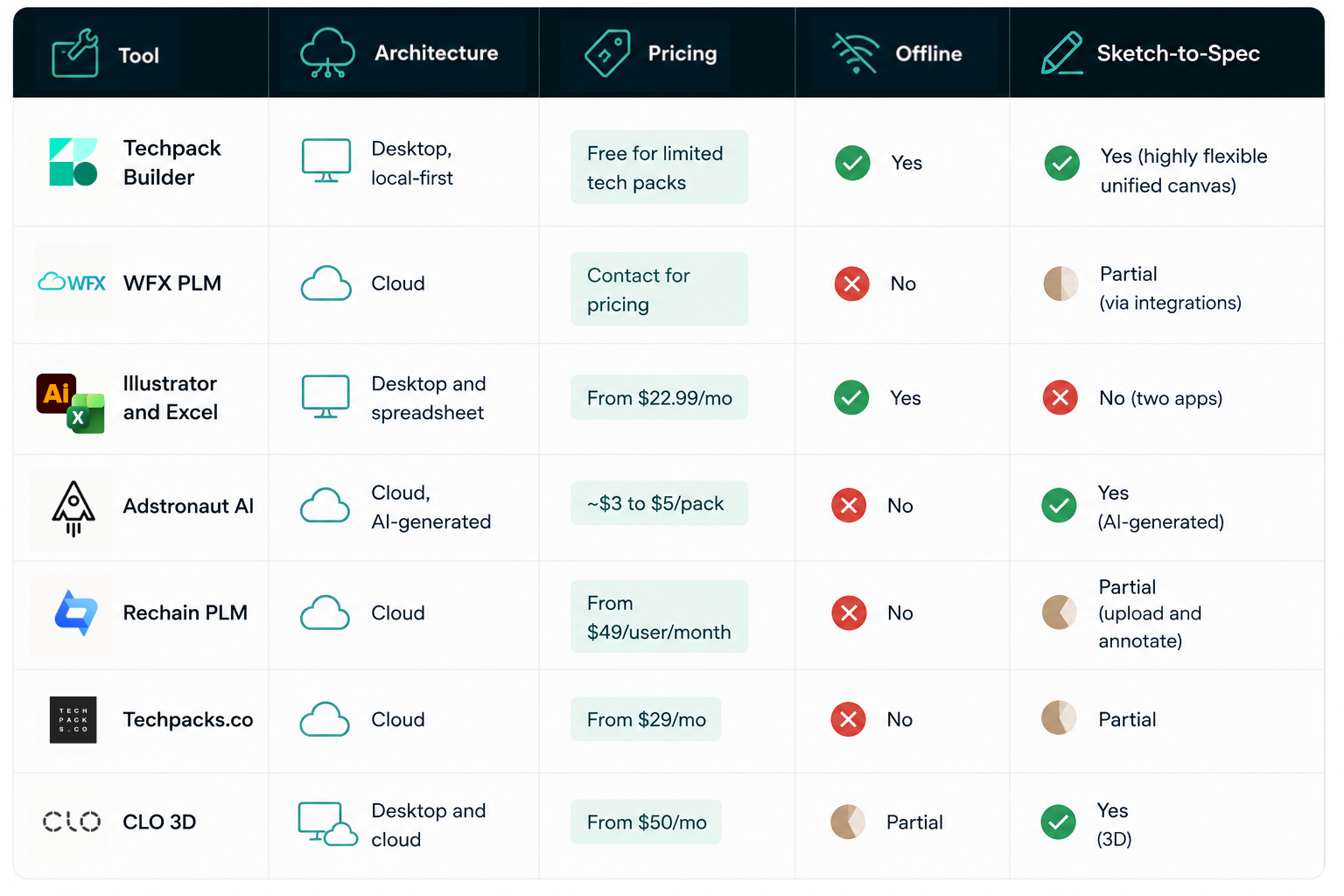1344x896 pixels.
Task: Click the Illustrator and Excel logo
Action: coord(70,403)
